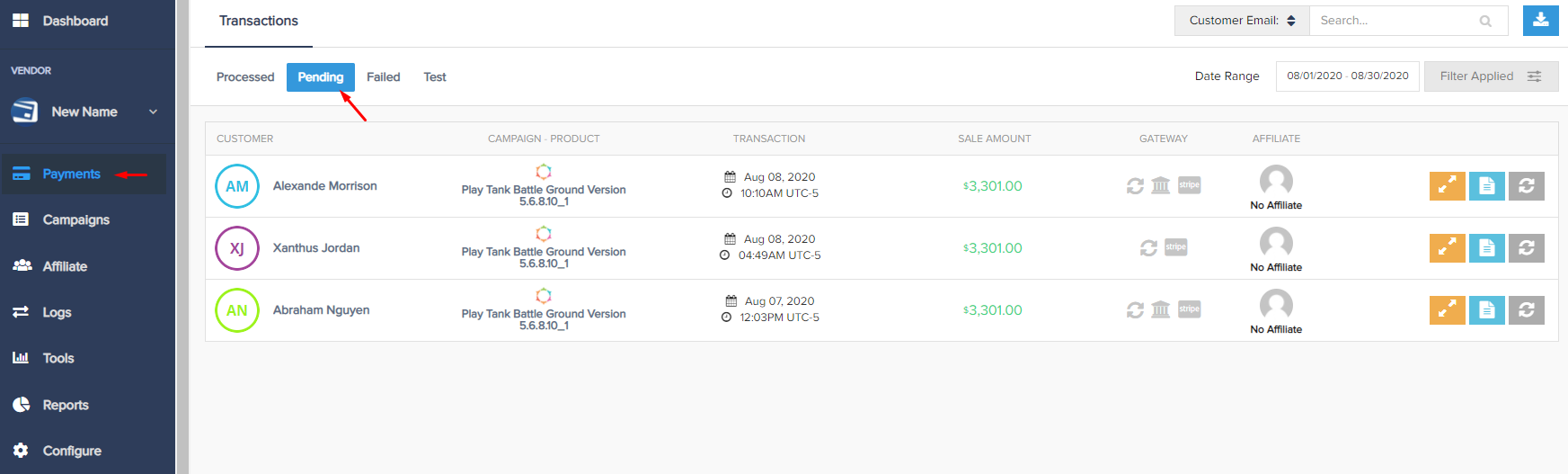Click the search magnifier icon
The height and width of the screenshot is (474, 1568).
click(1485, 21)
